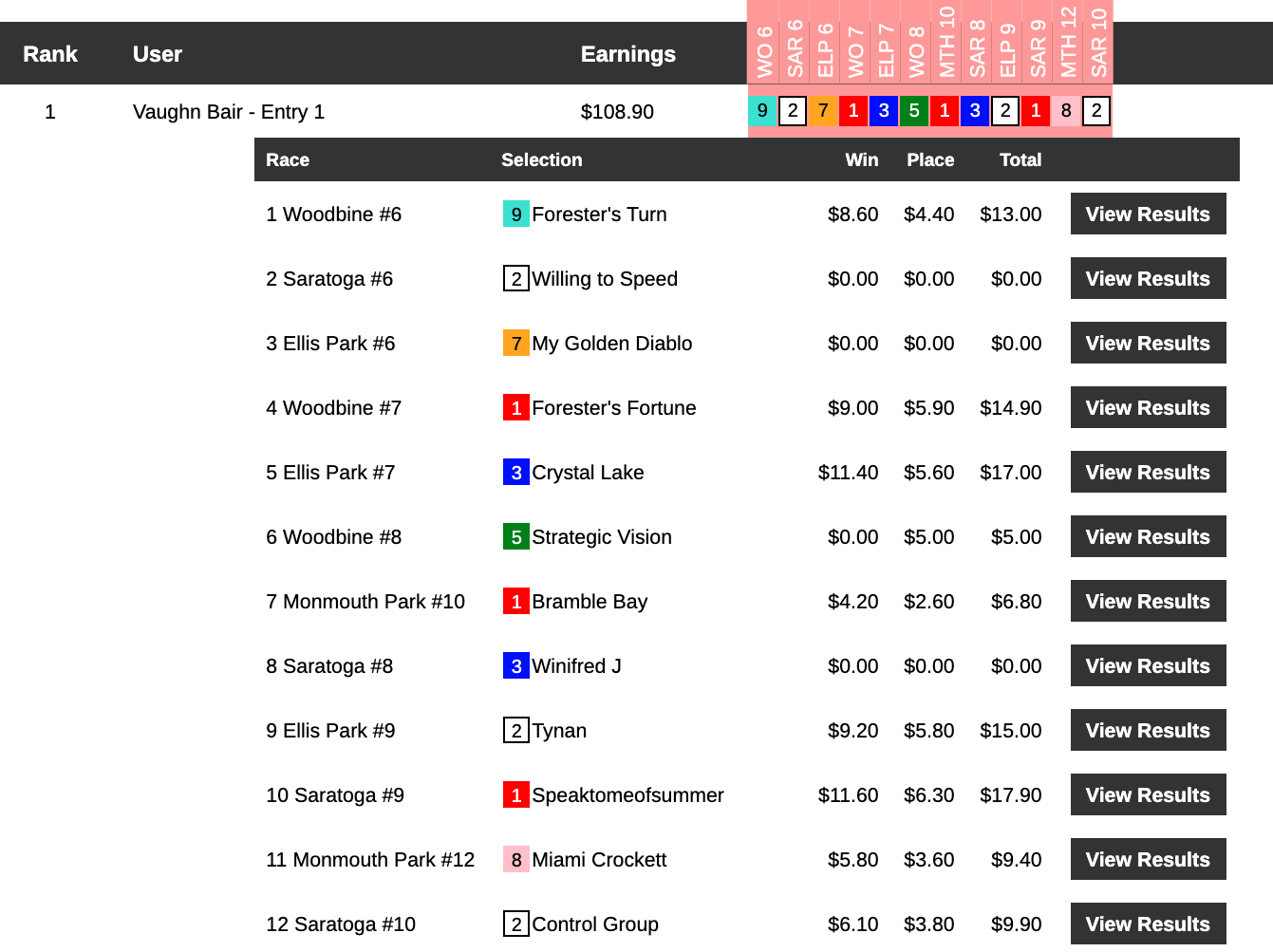Click the pink 8 badge under MTH 12
The height and width of the screenshot is (952, 1273).
[1066, 111]
